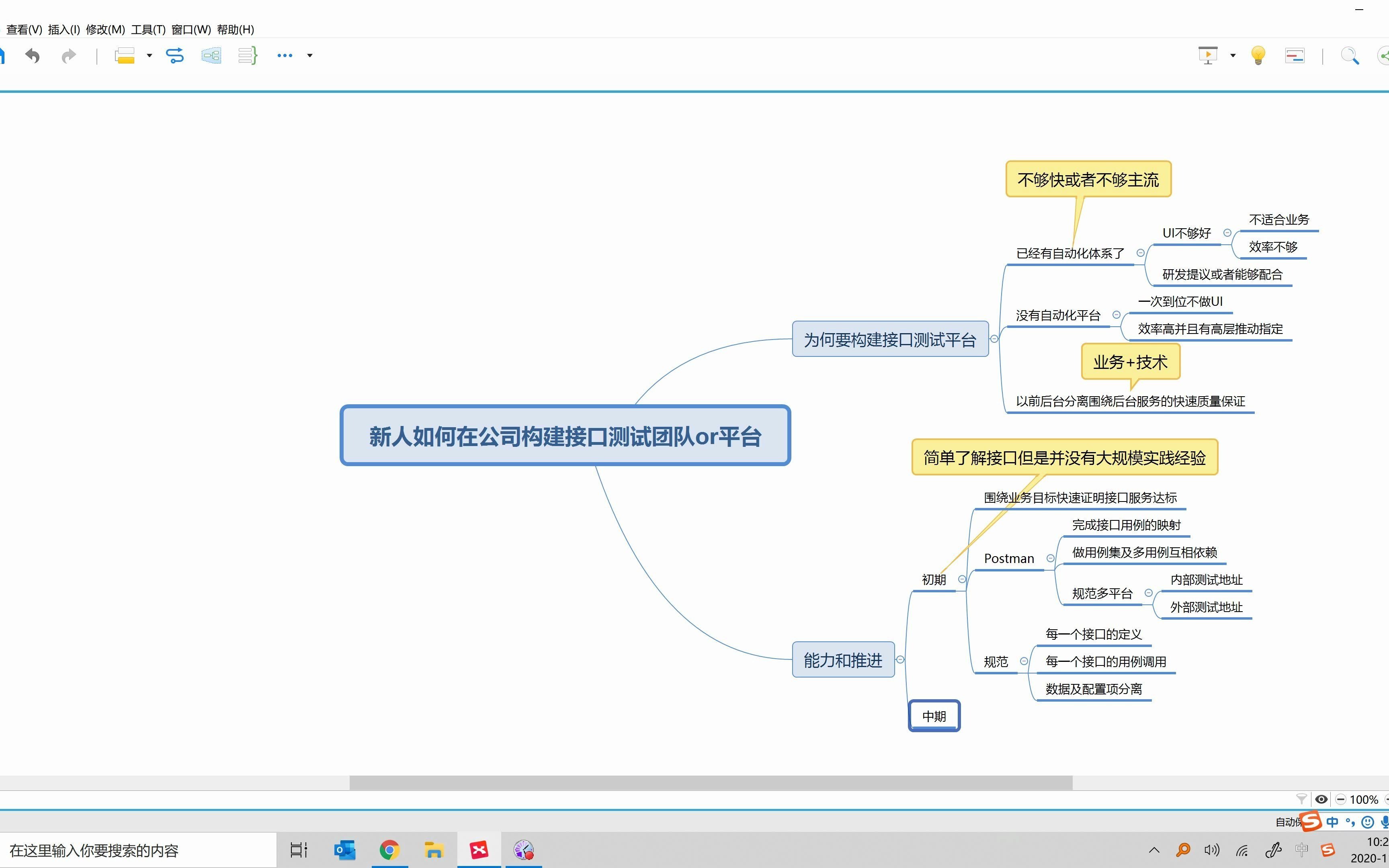The height and width of the screenshot is (868, 1389).
Task: Click the 100% zoom level value
Action: point(1364,799)
